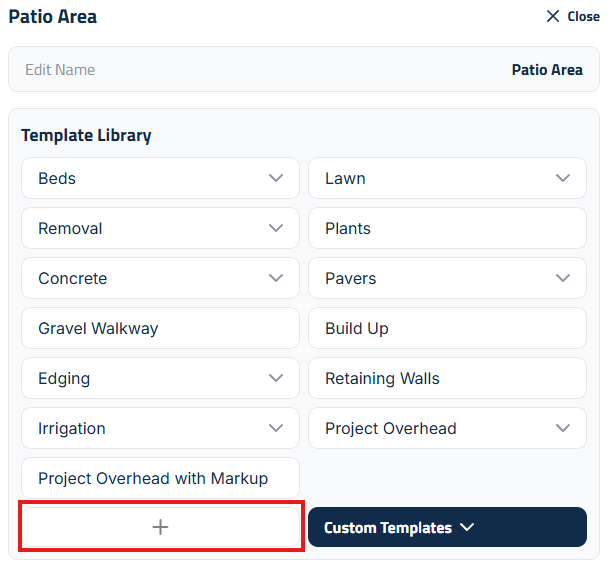Expand the Irrigation template chevron
The height and width of the screenshot is (563, 608).
click(x=276, y=428)
